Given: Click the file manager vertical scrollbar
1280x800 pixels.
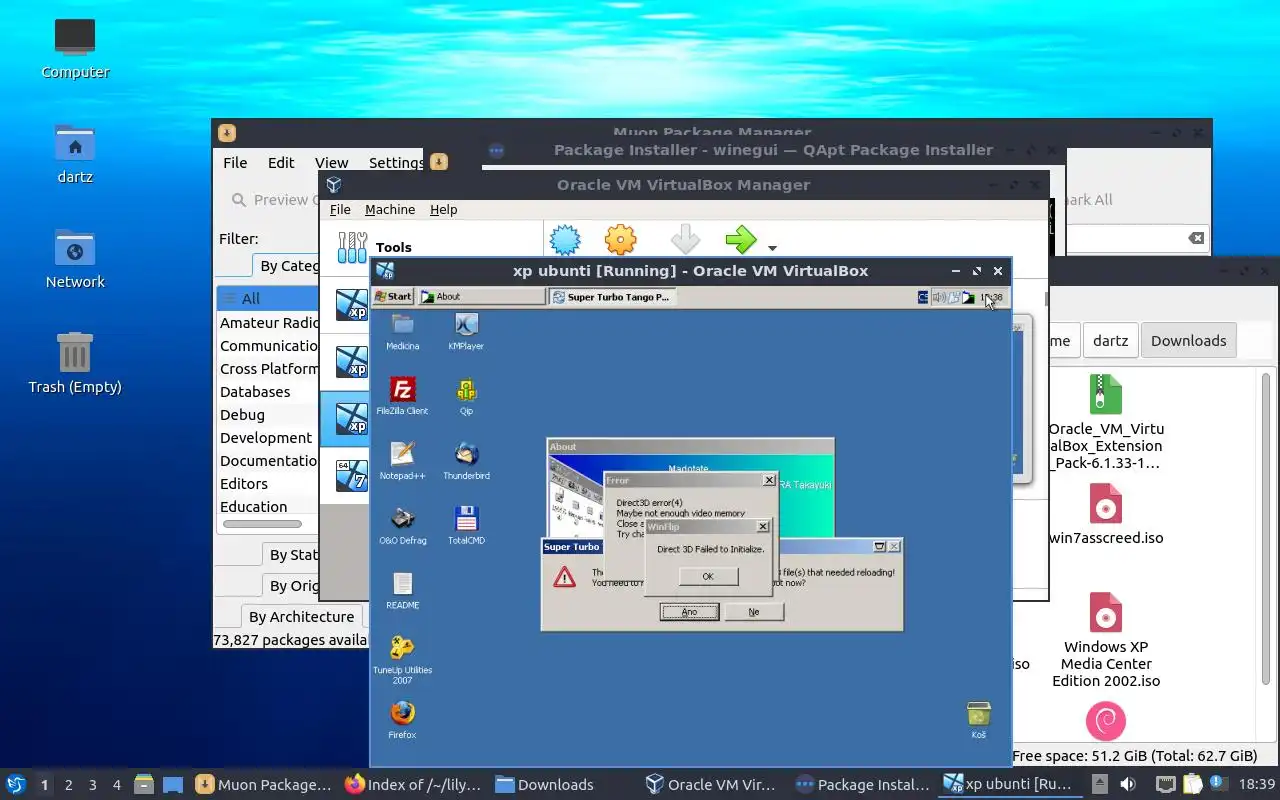Looking at the screenshot, I should point(1266,530).
